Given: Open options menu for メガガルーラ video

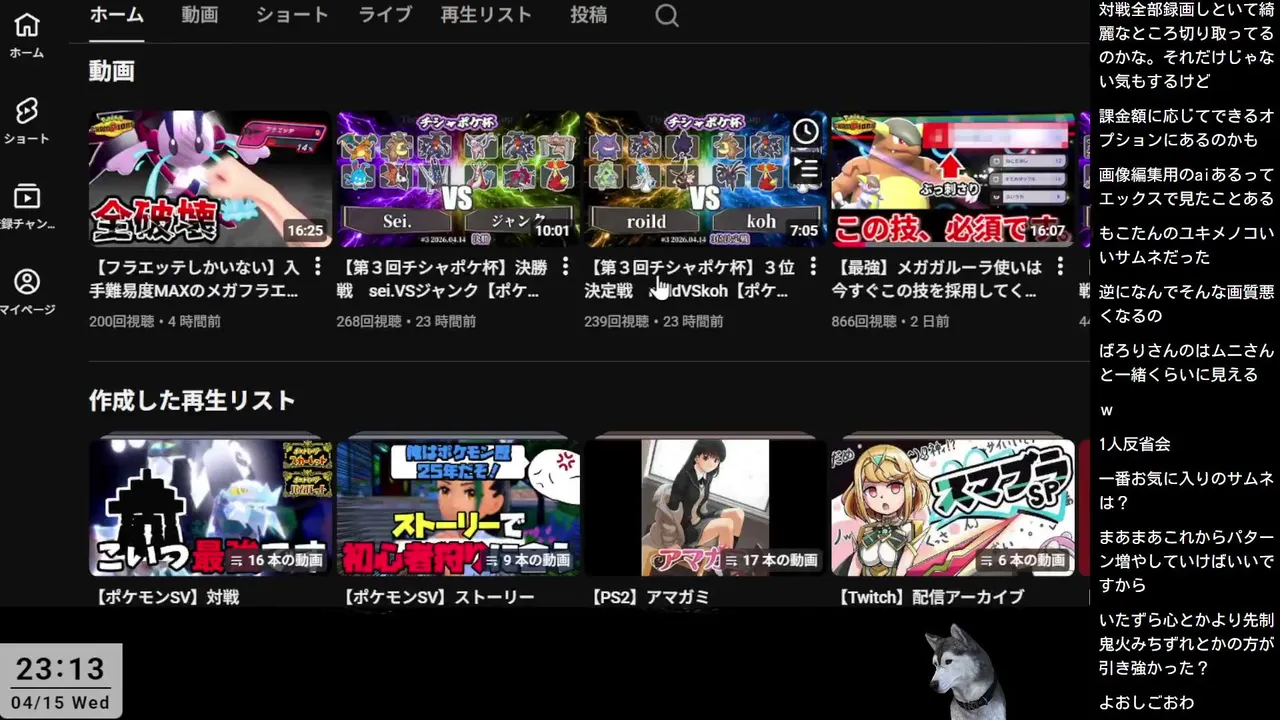Looking at the screenshot, I should [x=1060, y=267].
